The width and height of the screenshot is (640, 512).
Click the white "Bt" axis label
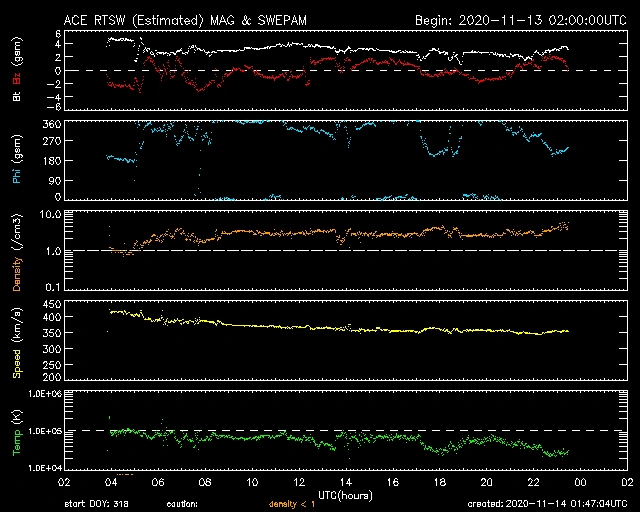tap(17, 97)
